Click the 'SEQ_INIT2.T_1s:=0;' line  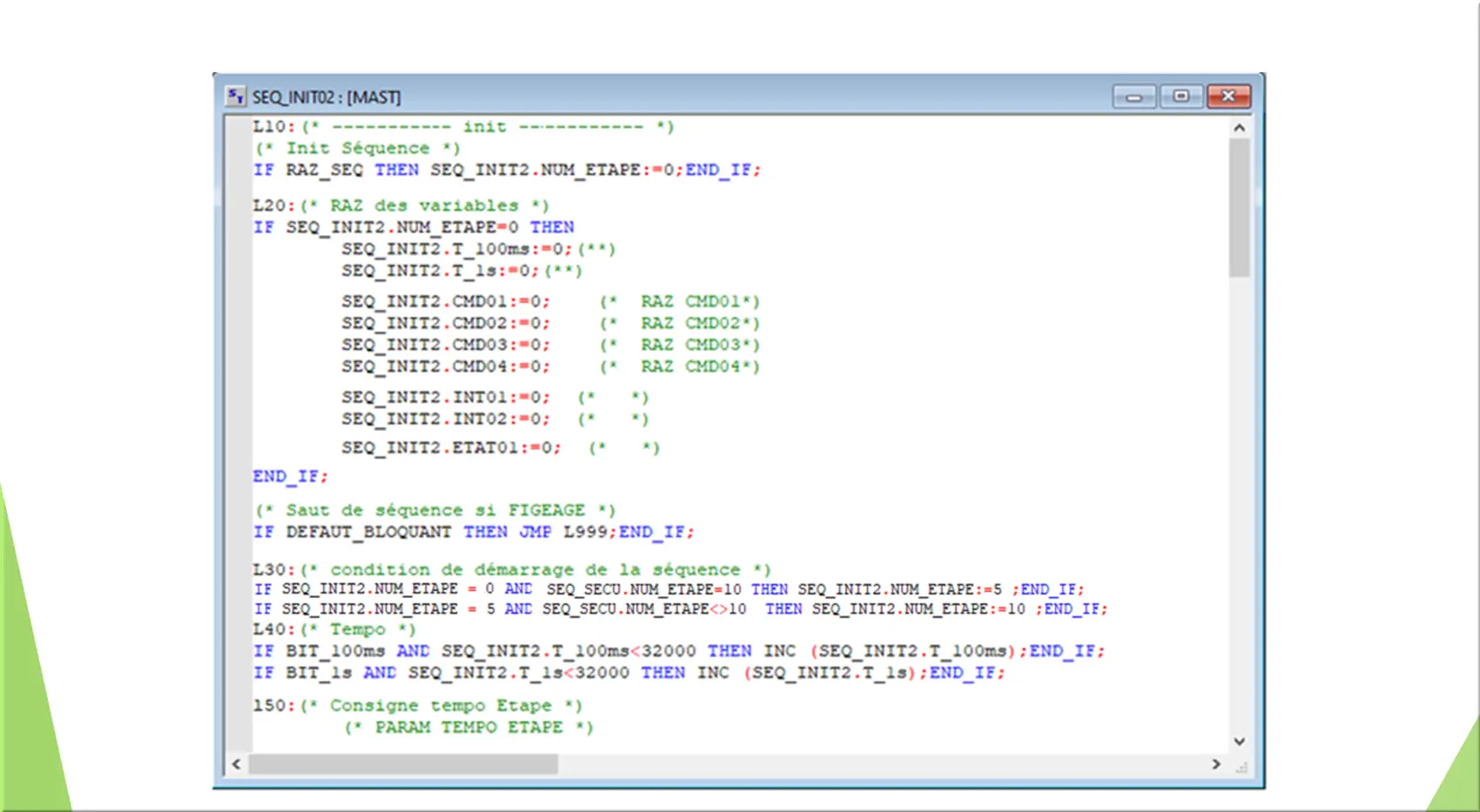tap(462, 272)
